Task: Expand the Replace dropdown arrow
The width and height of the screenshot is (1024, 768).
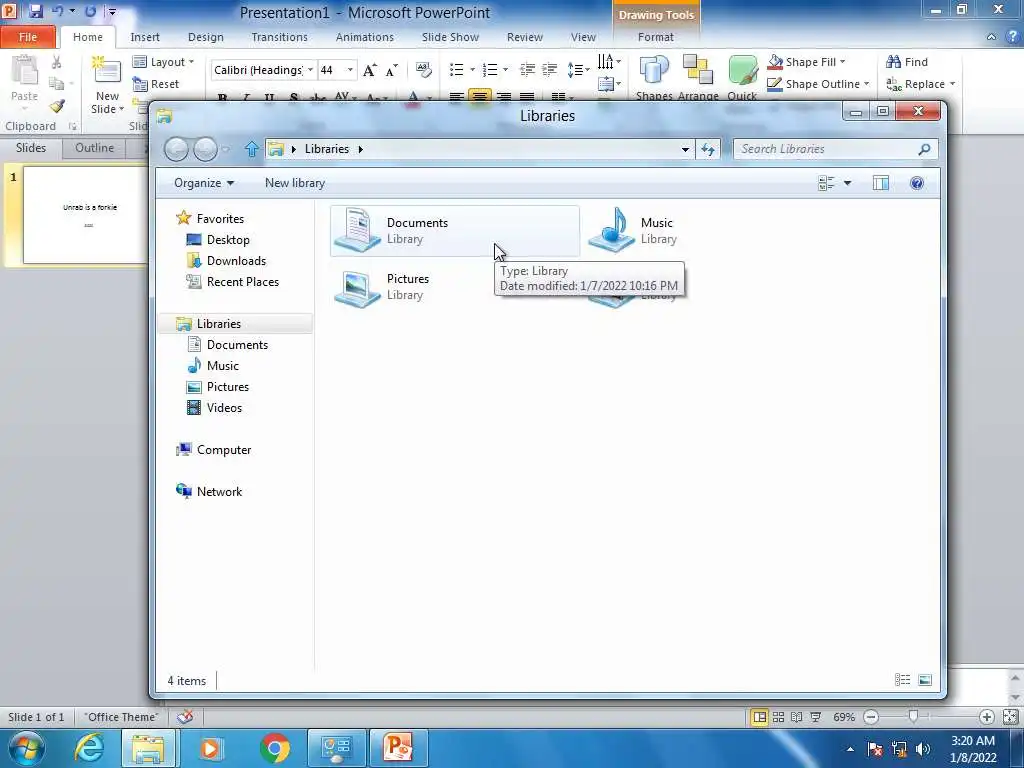Action: click(952, 84)
